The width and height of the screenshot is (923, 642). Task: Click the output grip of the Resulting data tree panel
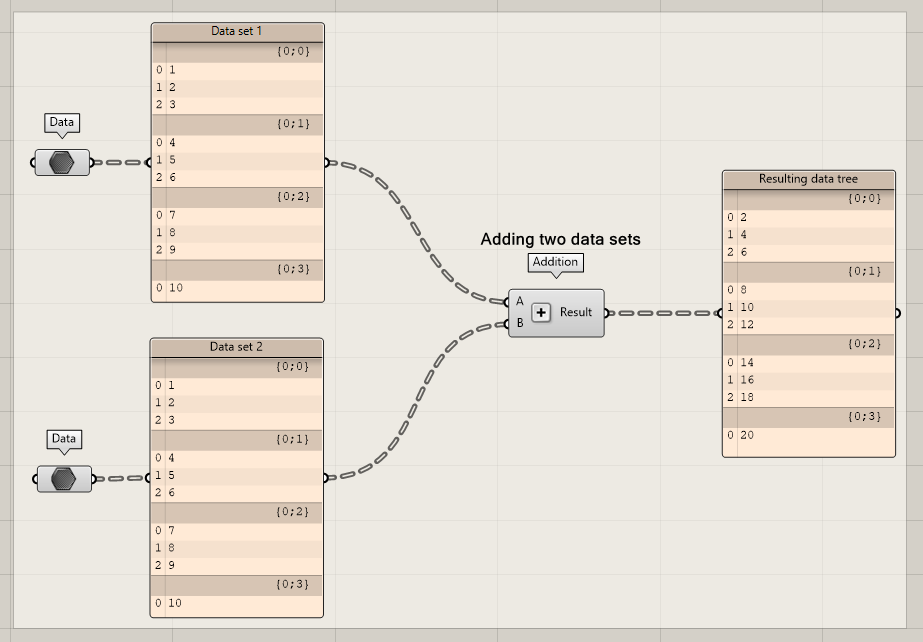tap(898, 312)
